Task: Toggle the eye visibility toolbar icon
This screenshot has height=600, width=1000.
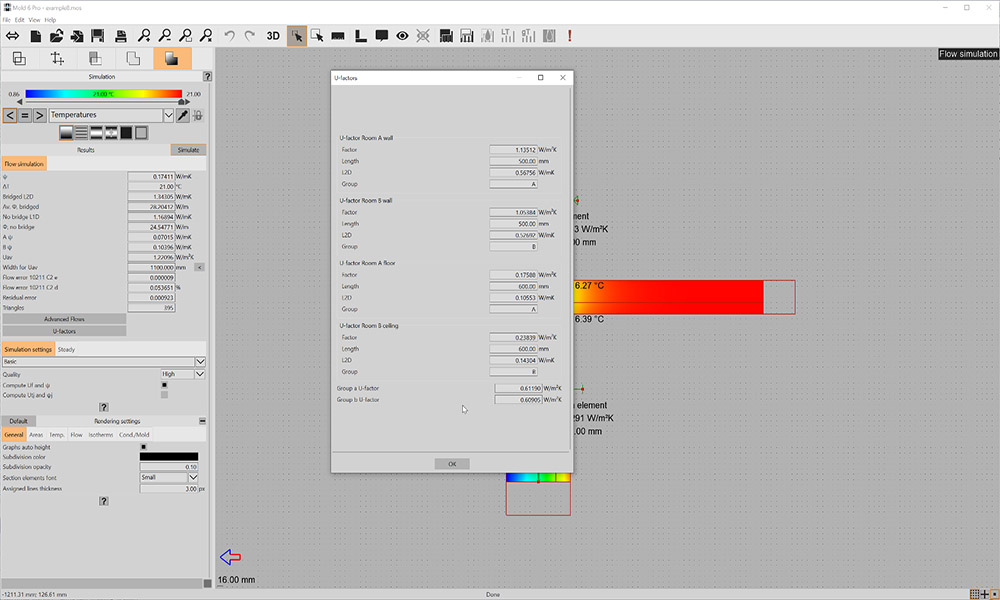Action: tap(402, 36)
